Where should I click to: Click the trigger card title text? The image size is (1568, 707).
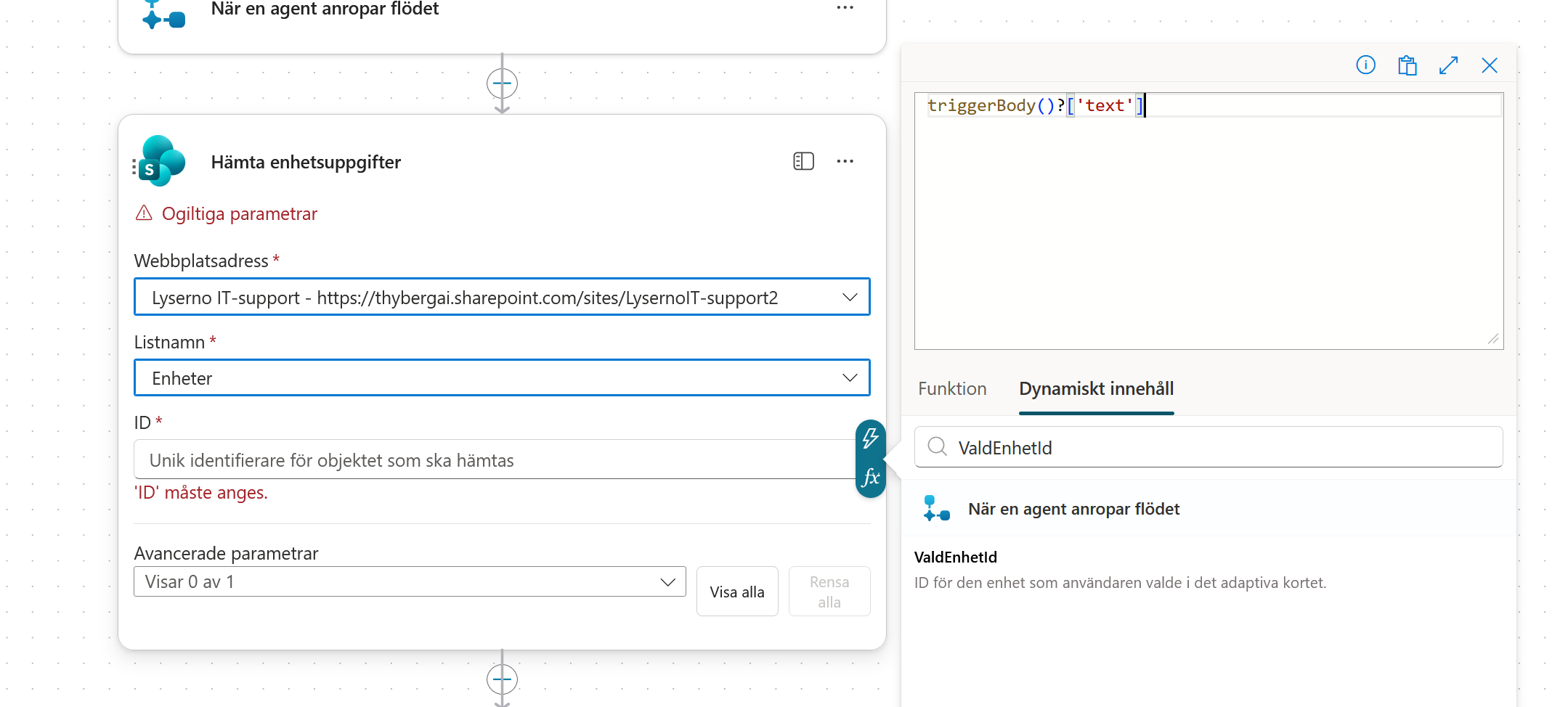325,9
